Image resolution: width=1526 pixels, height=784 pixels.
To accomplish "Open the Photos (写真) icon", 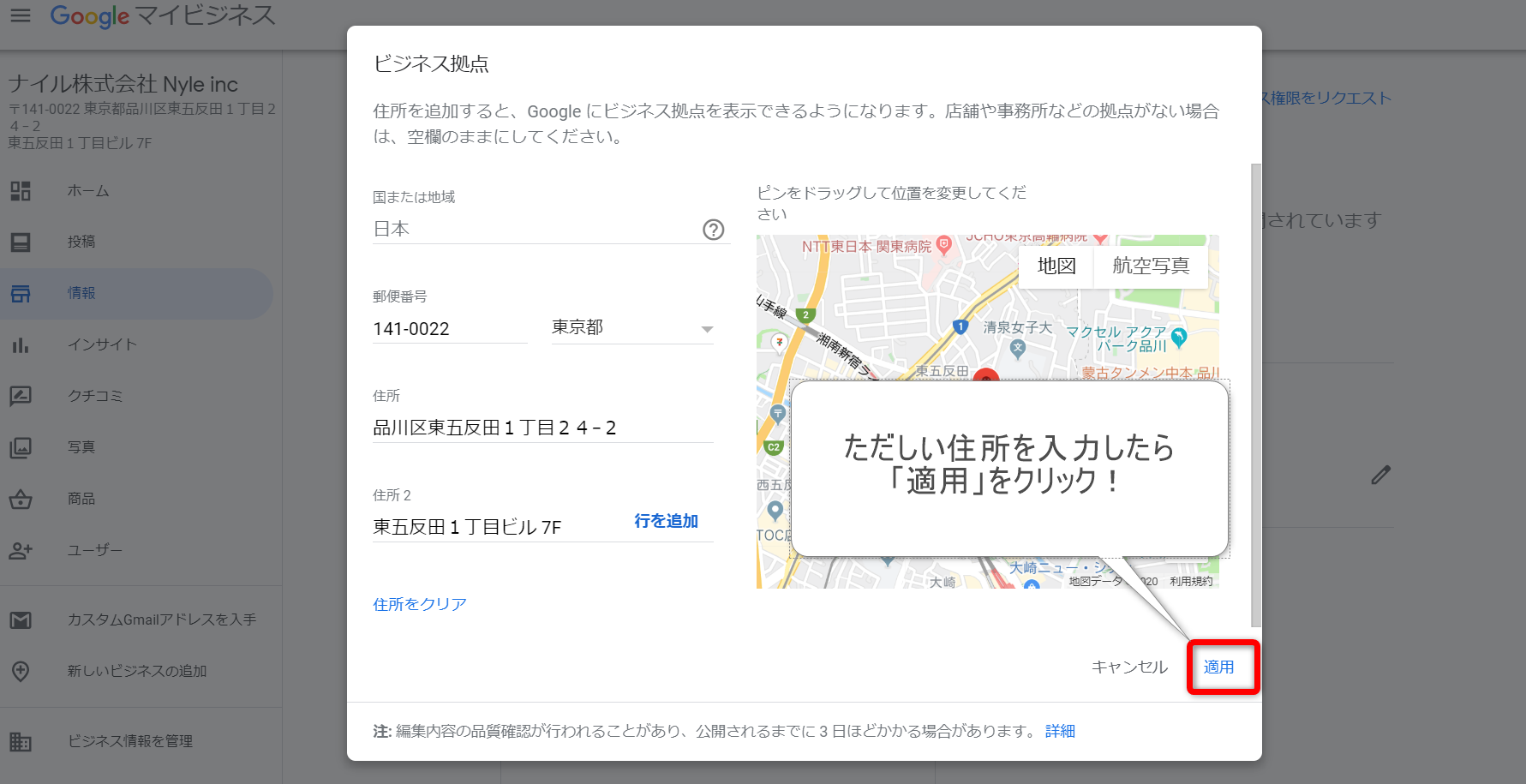I will [x=21, y=447].
